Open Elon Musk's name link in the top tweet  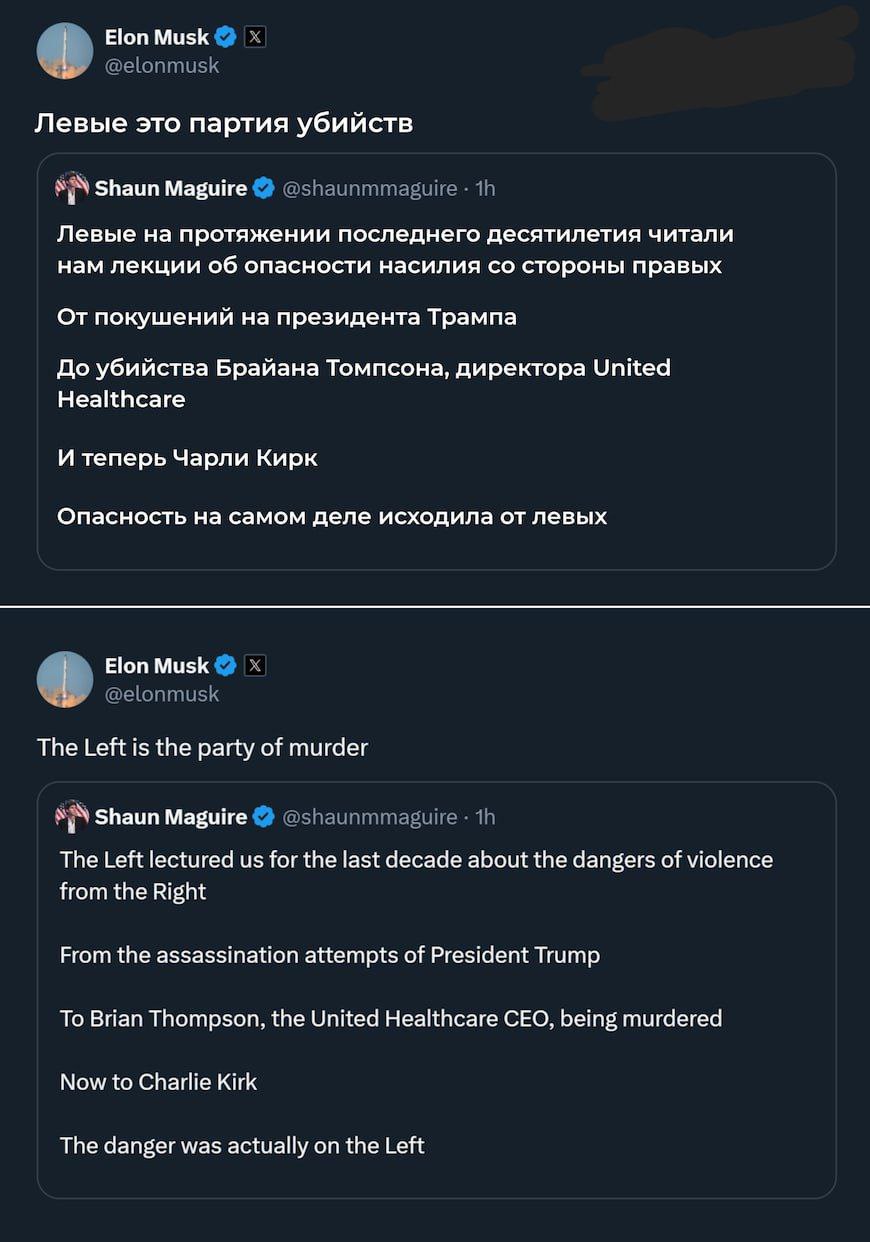pyautogui.click(x=157, y=37)
